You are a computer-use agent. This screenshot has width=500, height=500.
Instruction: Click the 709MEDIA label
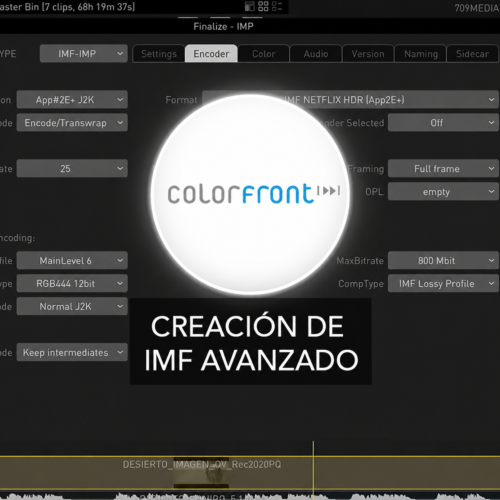(477, 8)
